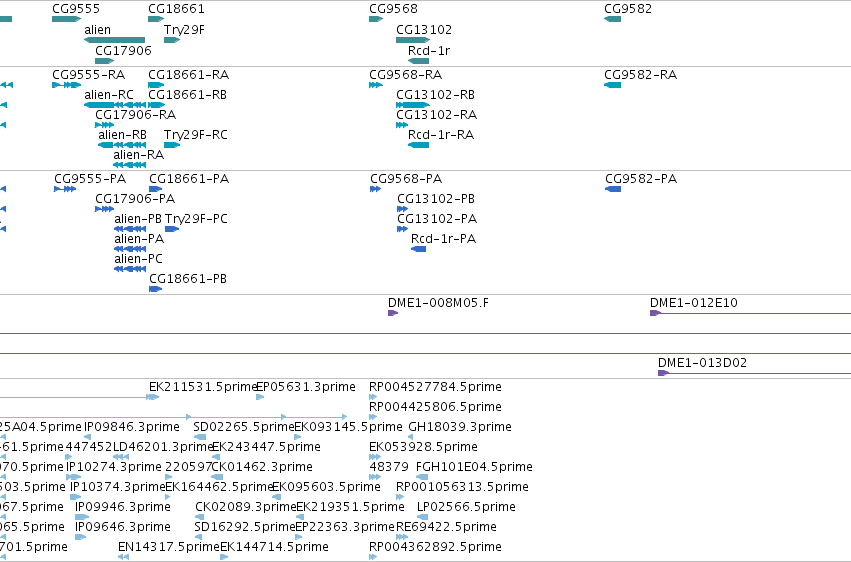Click the DME1-012E10 feature label
851x562 pixels.
tap(694, 303)
